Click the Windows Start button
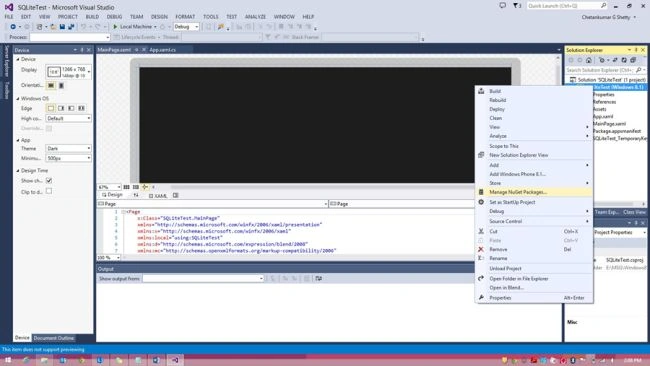The width and height of the screenshot is (650, 366). click(7, 360)
